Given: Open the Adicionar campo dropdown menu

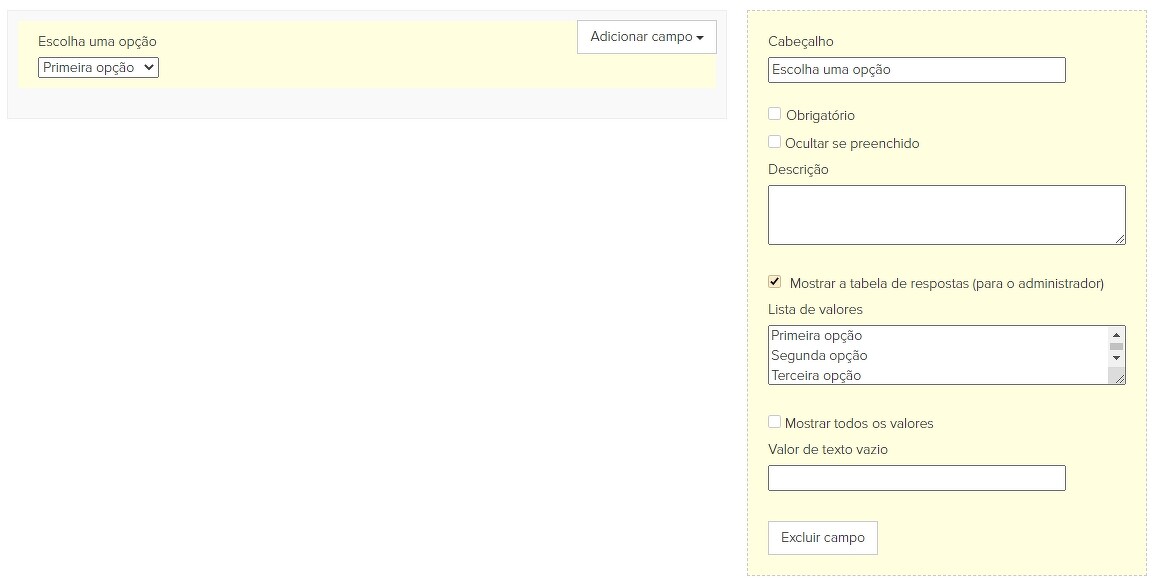Looking at the screenshot, I should (x=646, y=37).
